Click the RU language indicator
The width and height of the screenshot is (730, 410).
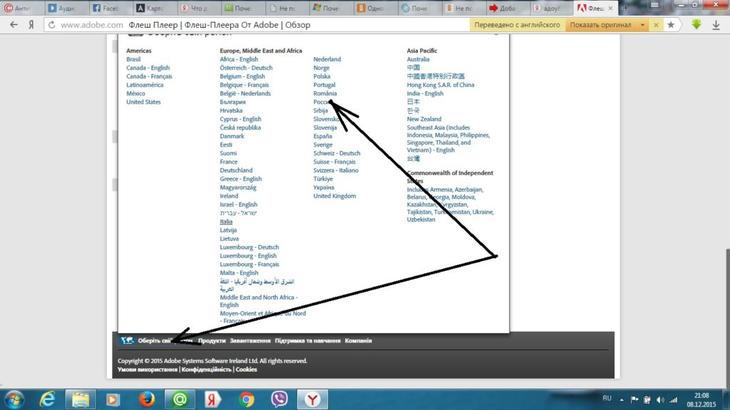click(x=607, y=398)
